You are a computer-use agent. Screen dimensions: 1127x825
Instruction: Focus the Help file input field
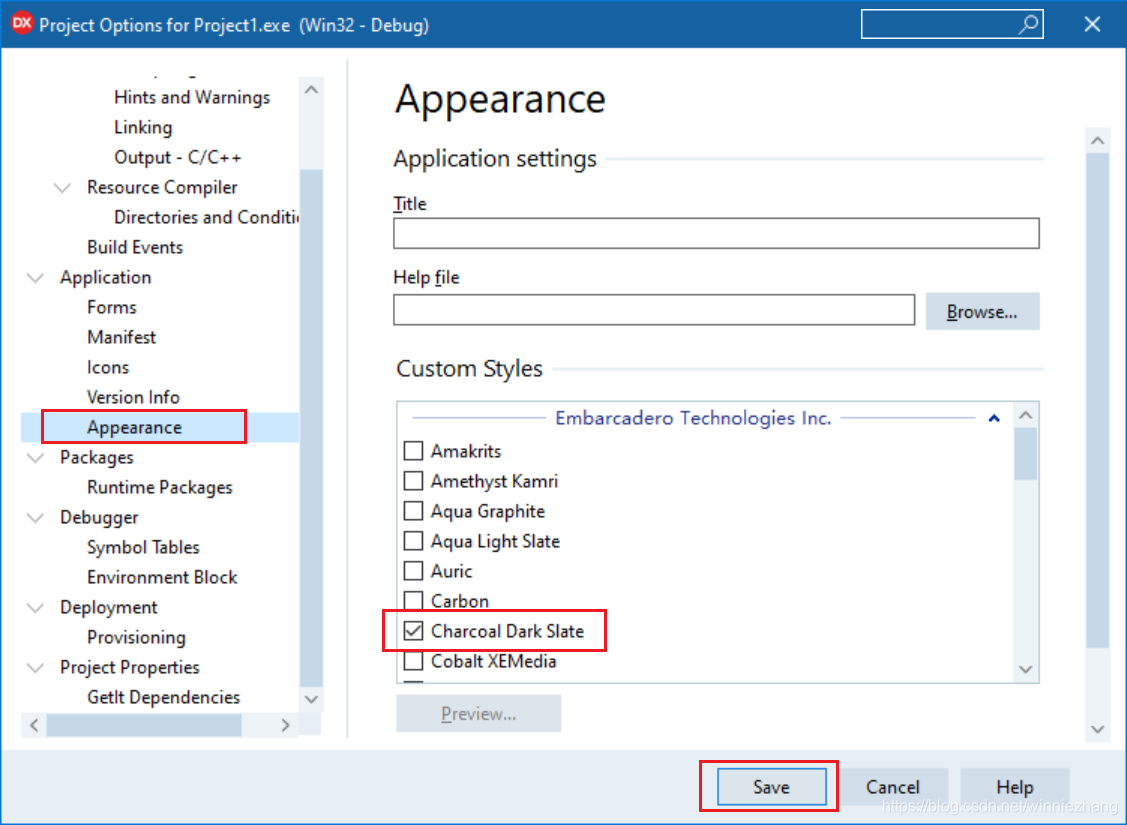point(653,310)
